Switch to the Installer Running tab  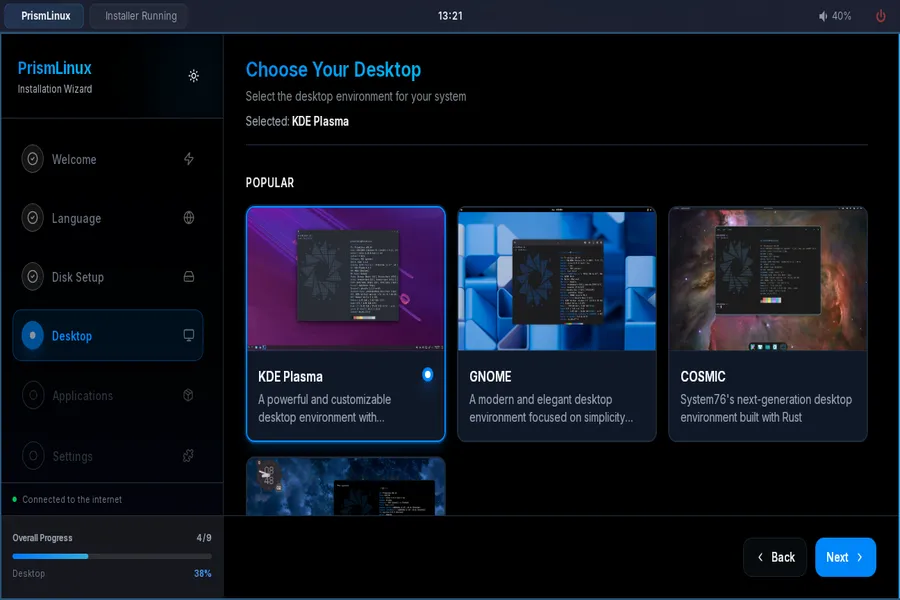click(140, 16)
